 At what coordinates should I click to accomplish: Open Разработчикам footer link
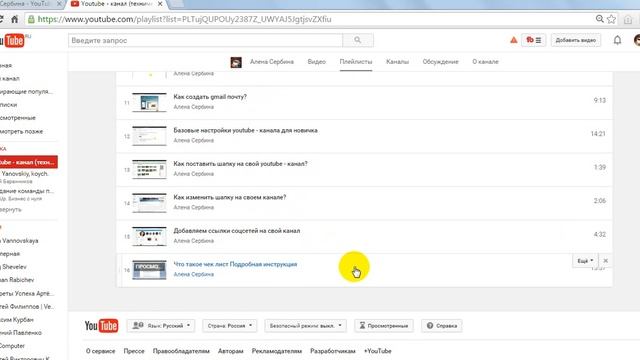pyautogui.click(x=333, y=351)
